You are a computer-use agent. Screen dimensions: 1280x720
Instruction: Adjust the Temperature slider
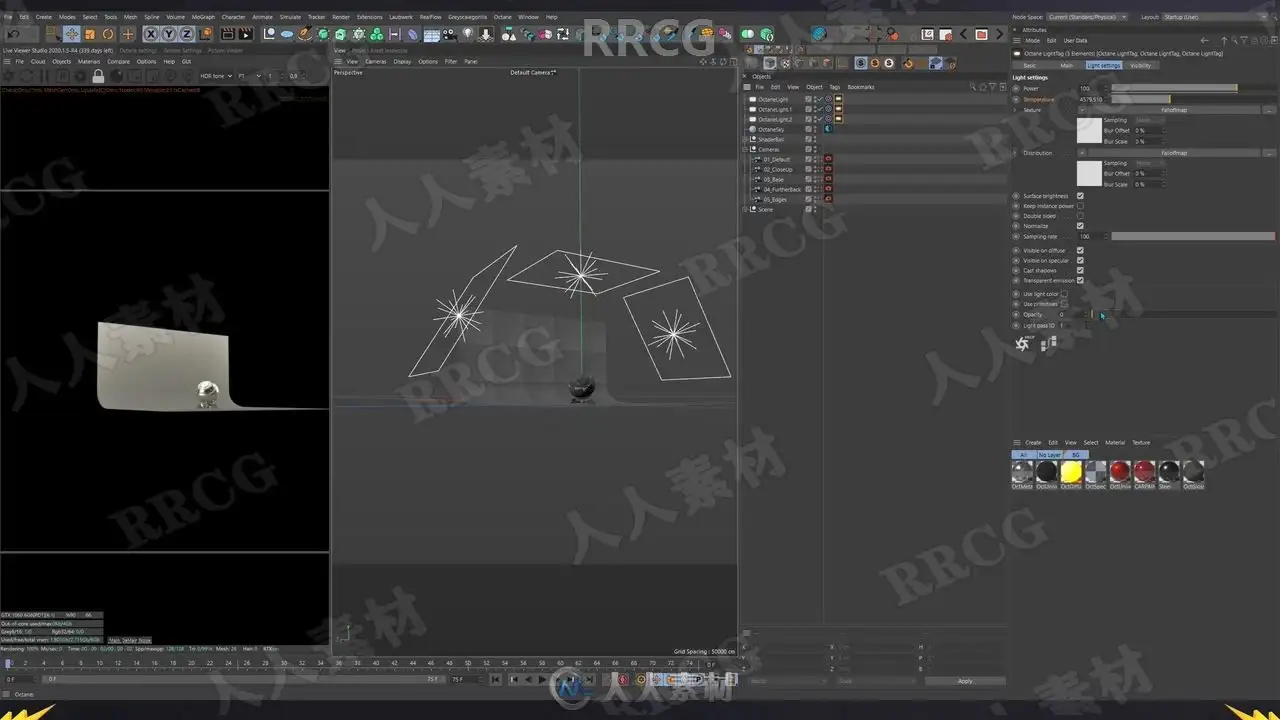pyautogui.click(x=1193, y=99)
